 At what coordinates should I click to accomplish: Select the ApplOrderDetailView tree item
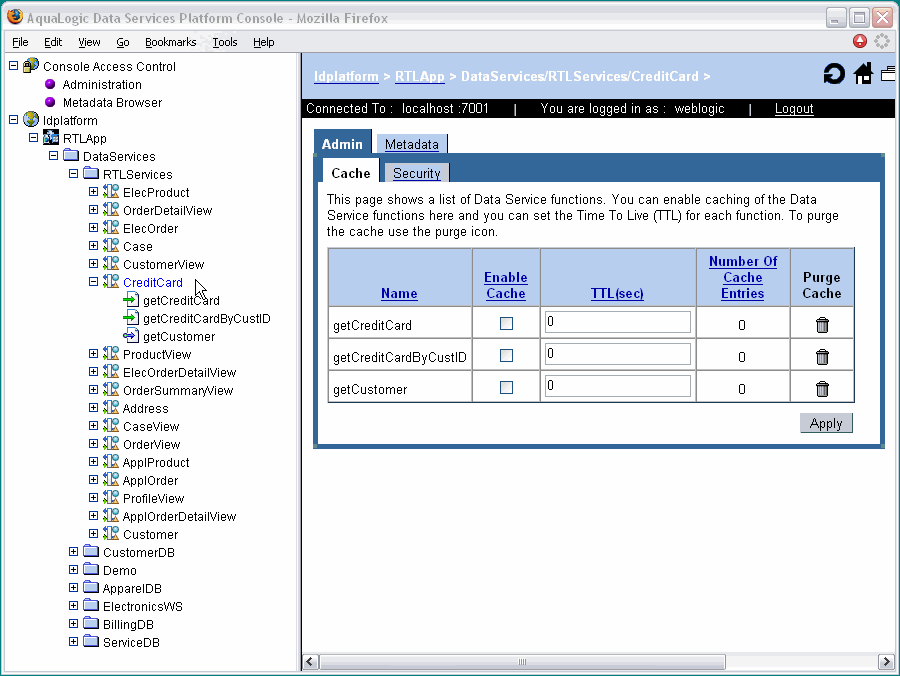click(179, 516)
